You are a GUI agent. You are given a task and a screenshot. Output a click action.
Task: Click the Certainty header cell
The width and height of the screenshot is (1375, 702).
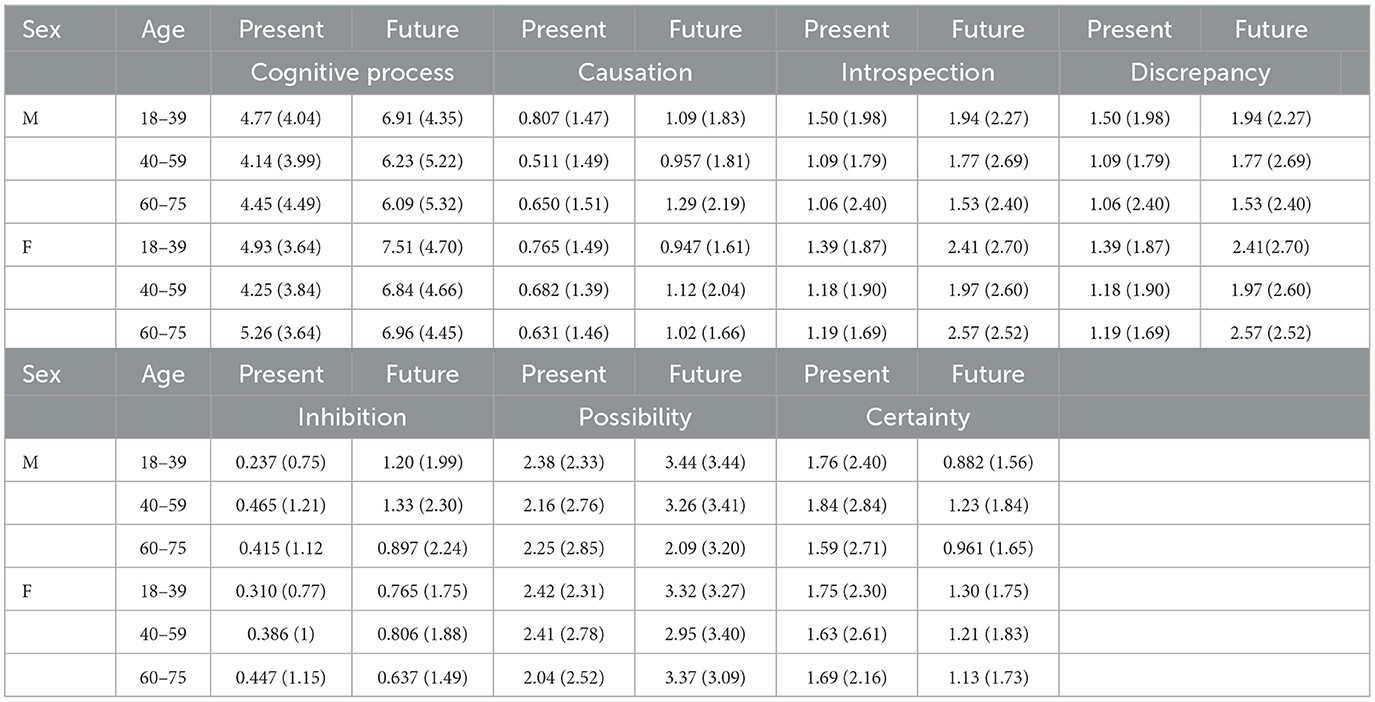918,417
